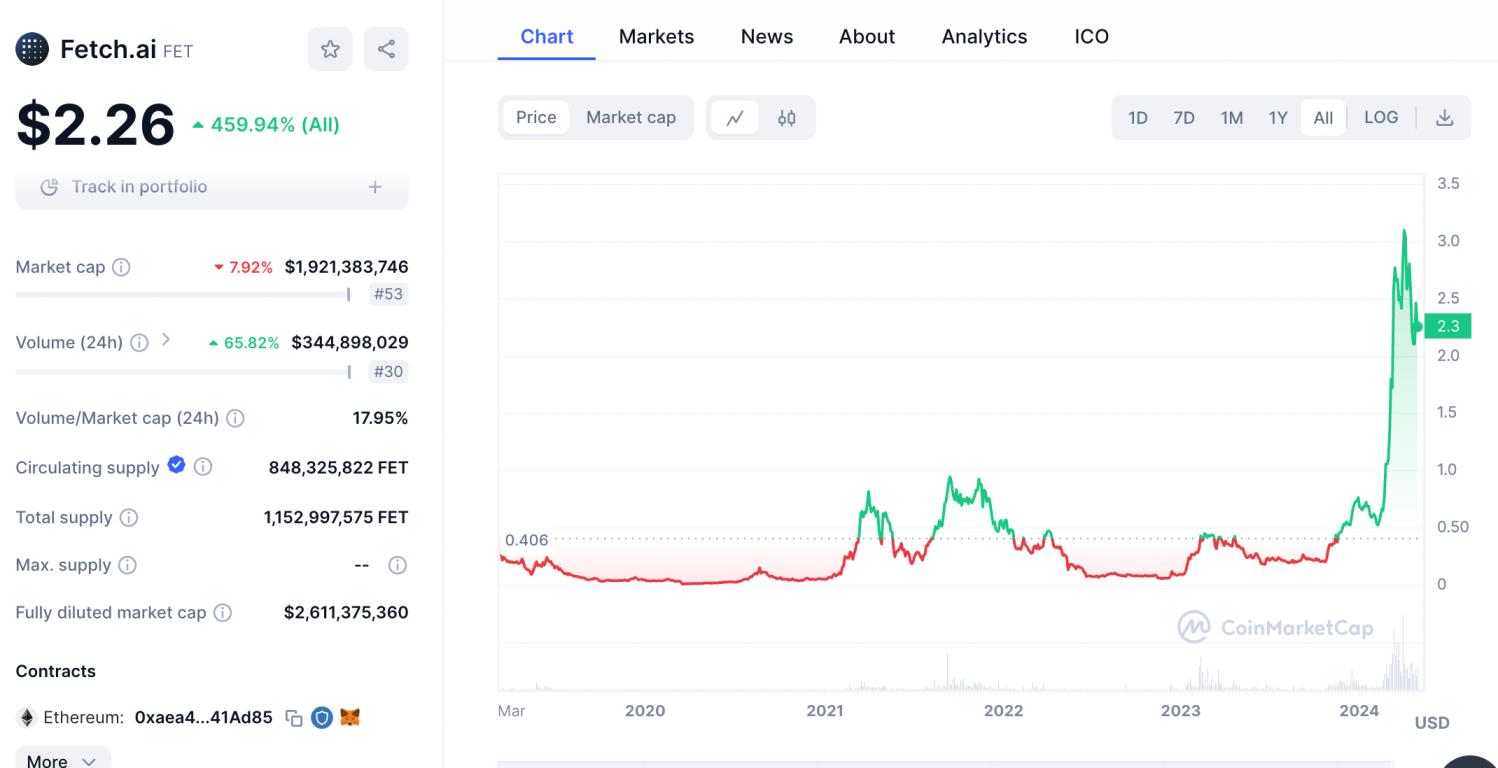This screenshot has height=768, width=1498.
Task: Click the plus icon on Track in portfolio
Action: pyautogui.click(x=375, y=187)
